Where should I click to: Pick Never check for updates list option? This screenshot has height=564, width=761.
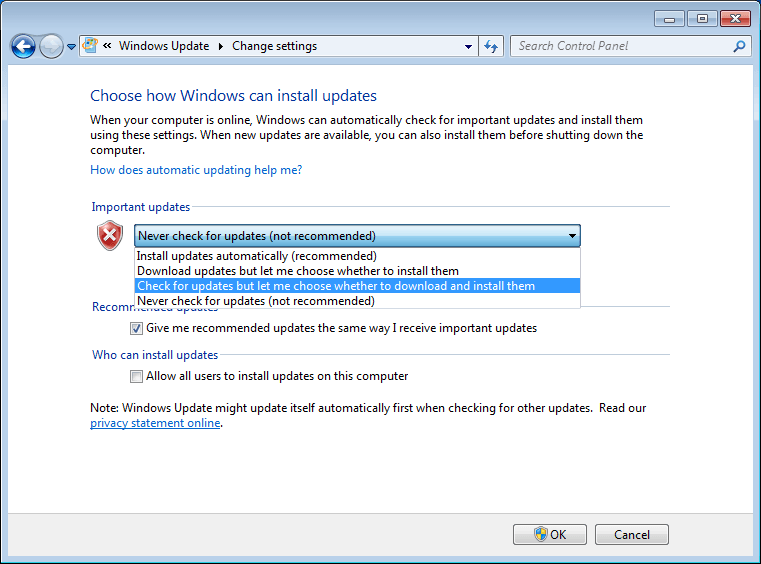point(357,301)
